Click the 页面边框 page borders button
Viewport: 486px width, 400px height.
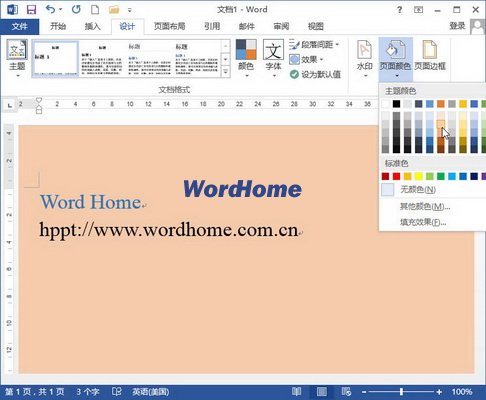[x=430, y=55]
